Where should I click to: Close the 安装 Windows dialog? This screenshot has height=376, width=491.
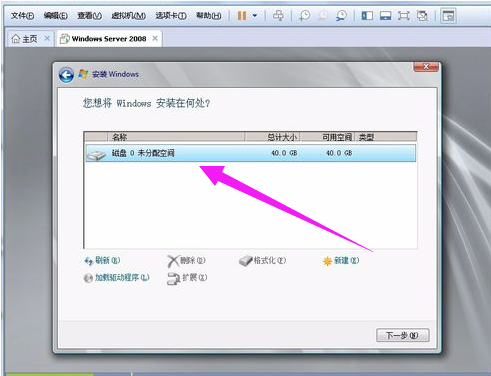426,67
